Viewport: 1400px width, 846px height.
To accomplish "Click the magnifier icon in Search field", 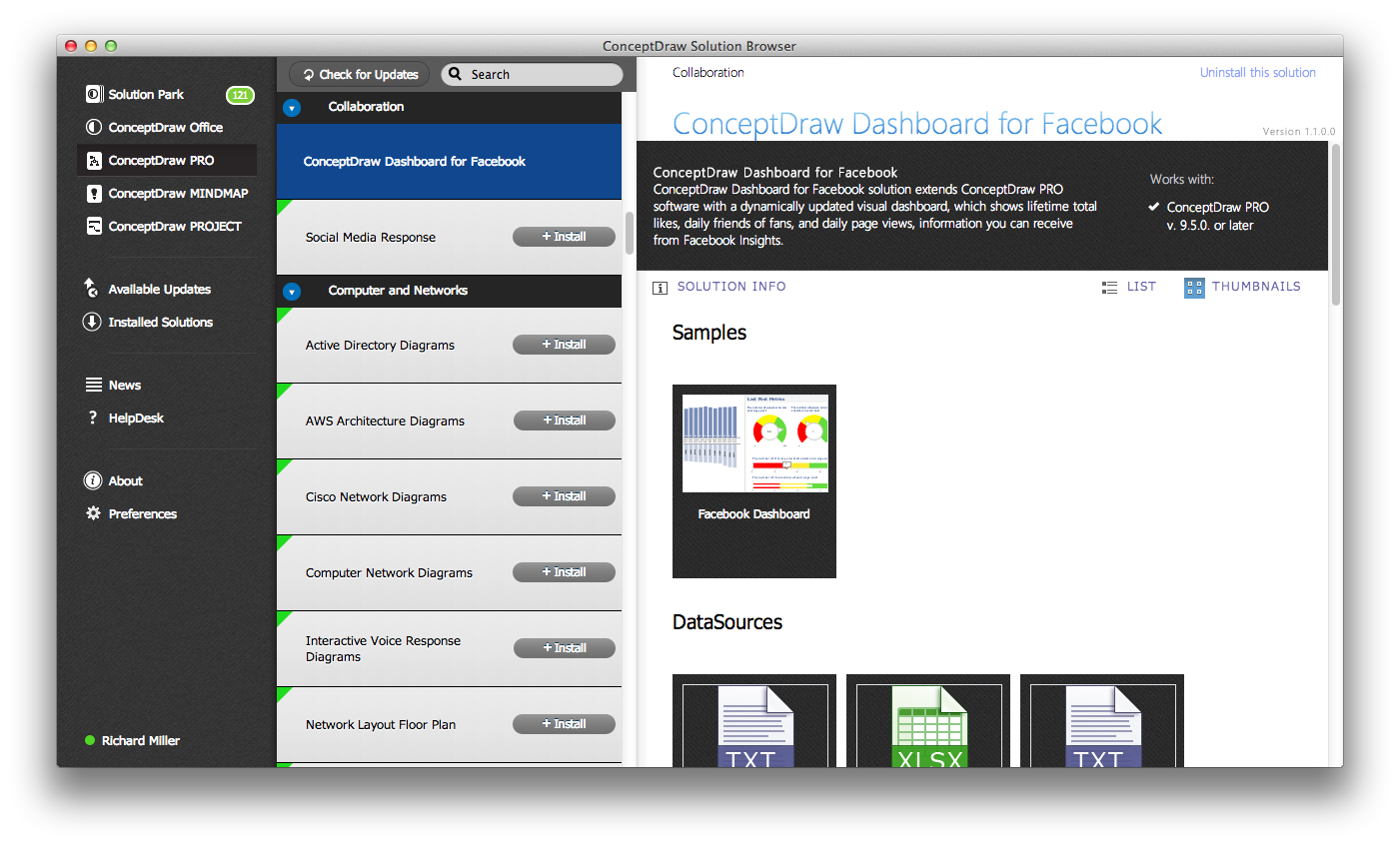I will (456, 74).
